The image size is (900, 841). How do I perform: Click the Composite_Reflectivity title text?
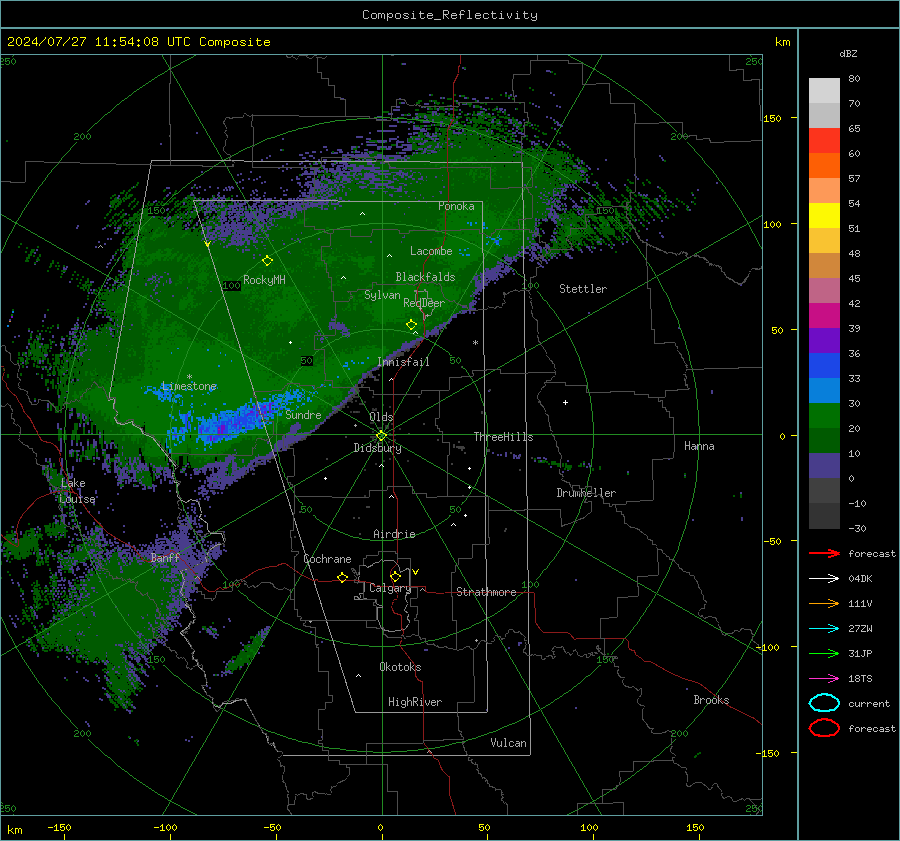pos(450,15)
